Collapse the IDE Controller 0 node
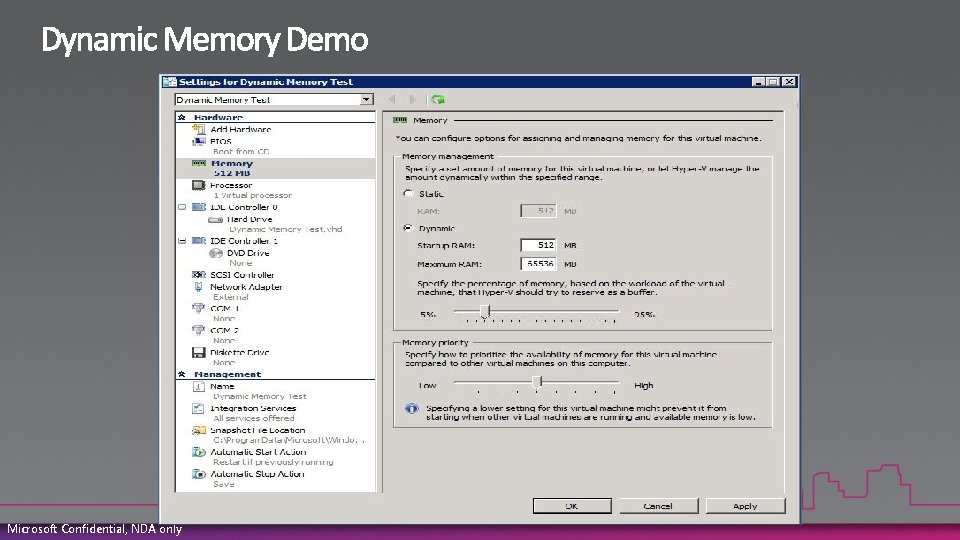The width and height of the screenshot is (960, 540). [x=182, y=207]
